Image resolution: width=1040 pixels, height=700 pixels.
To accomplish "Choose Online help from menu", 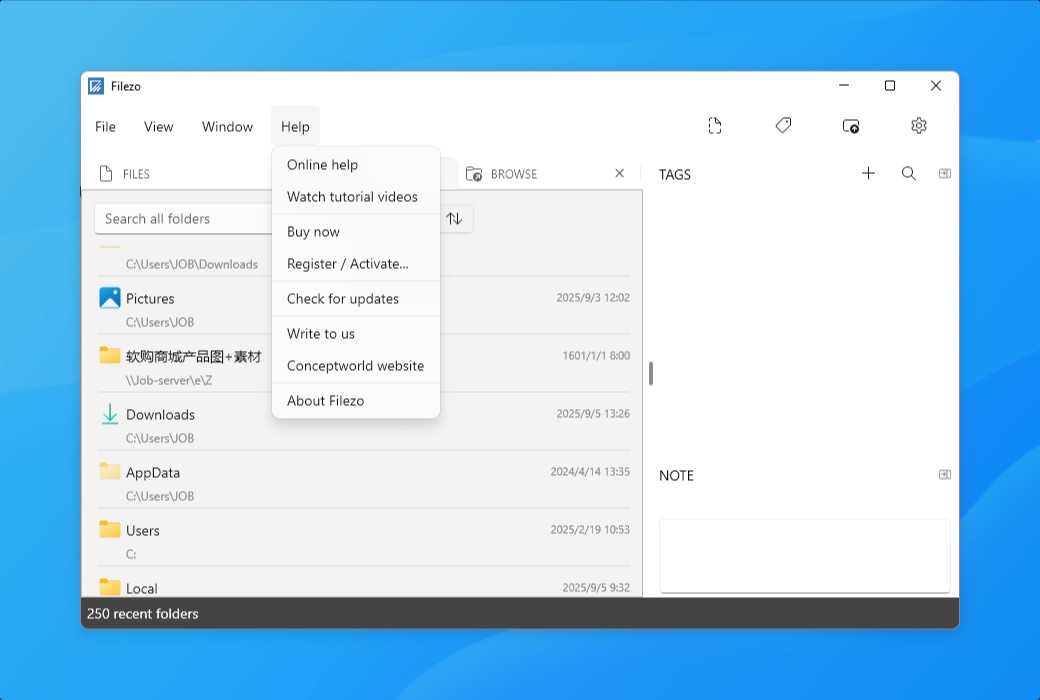I will [356, 165].
